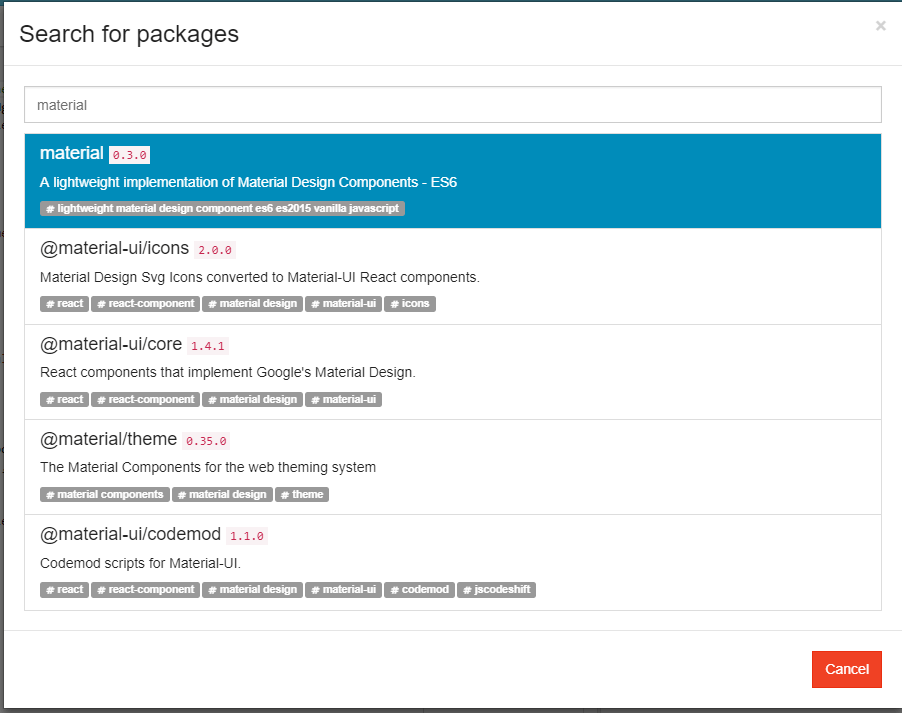
Task: Click the package search input field
Action: 453,105
